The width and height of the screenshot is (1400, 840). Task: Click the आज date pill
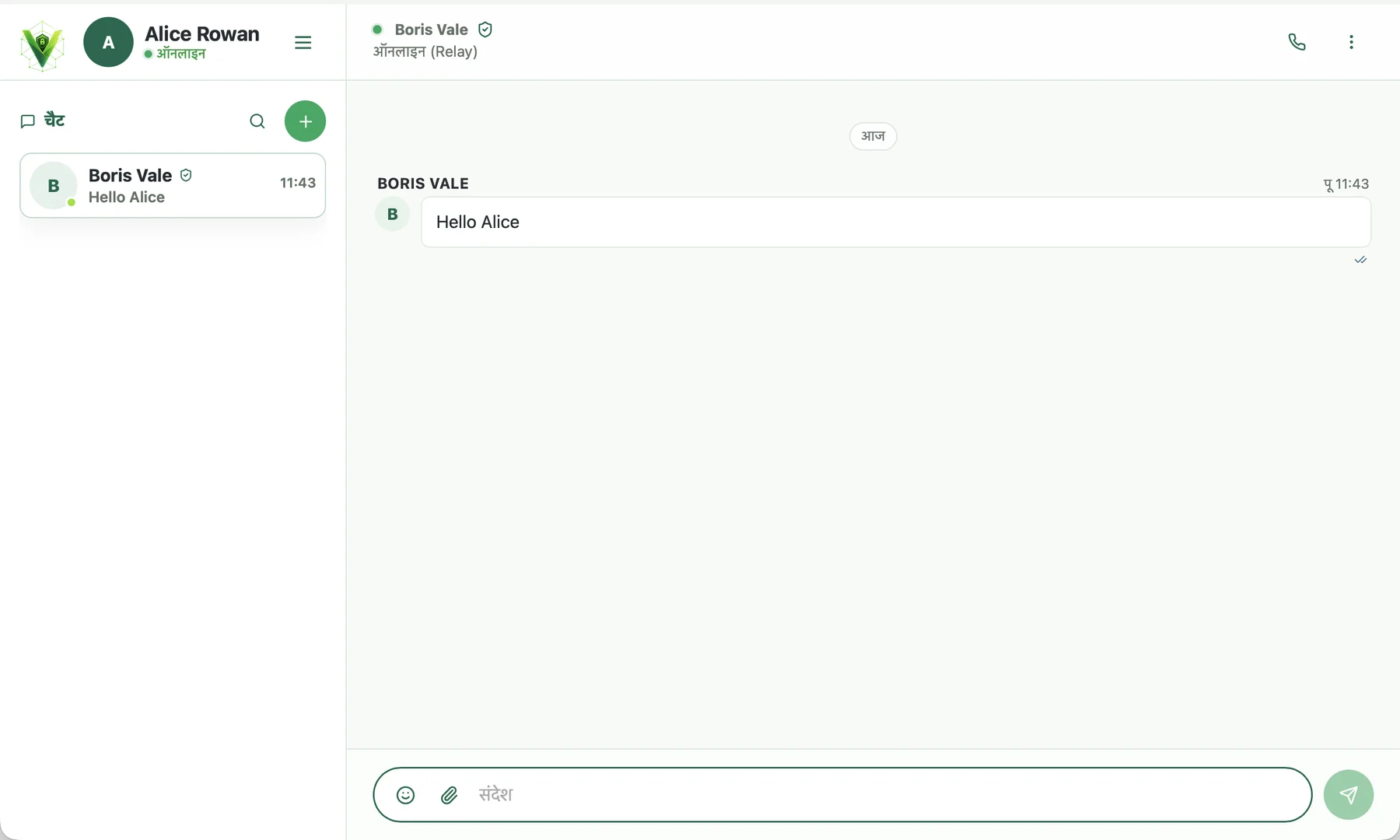pos(873,136)
